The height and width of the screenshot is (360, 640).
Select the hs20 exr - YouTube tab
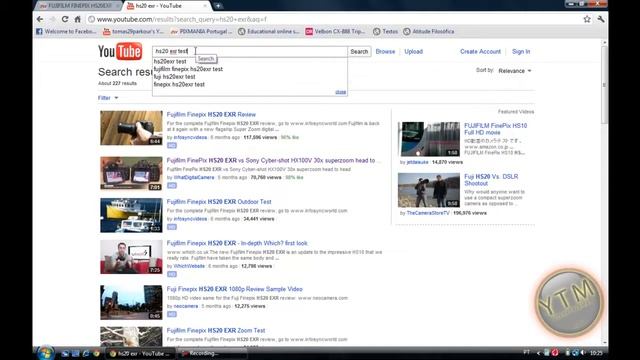click(167, 6)
